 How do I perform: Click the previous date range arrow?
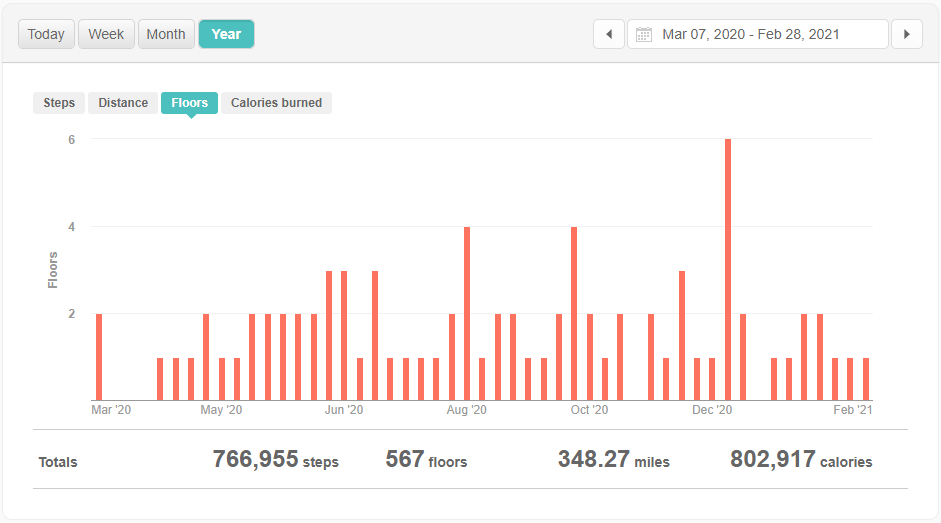pos(609,34)
